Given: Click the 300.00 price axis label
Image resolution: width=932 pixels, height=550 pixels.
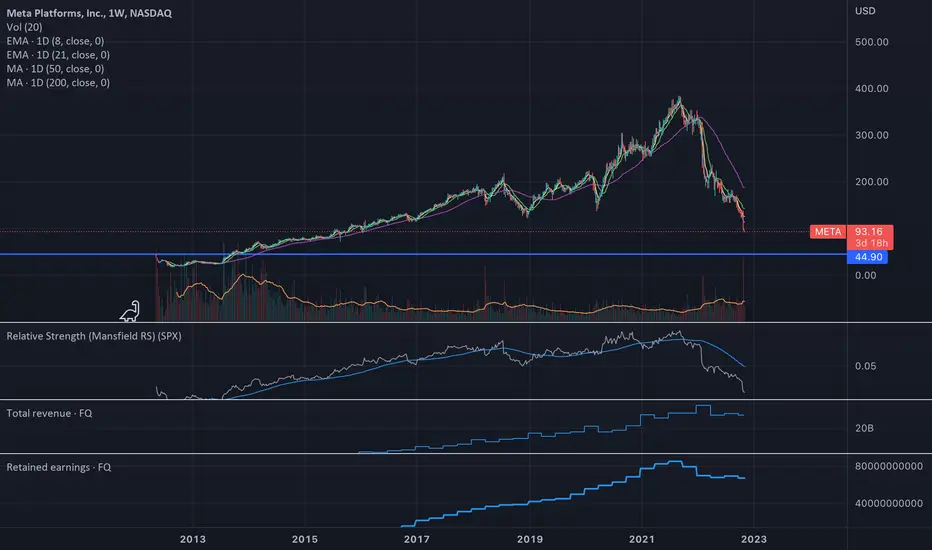Looking at the screenshot, I should [872, 136].
